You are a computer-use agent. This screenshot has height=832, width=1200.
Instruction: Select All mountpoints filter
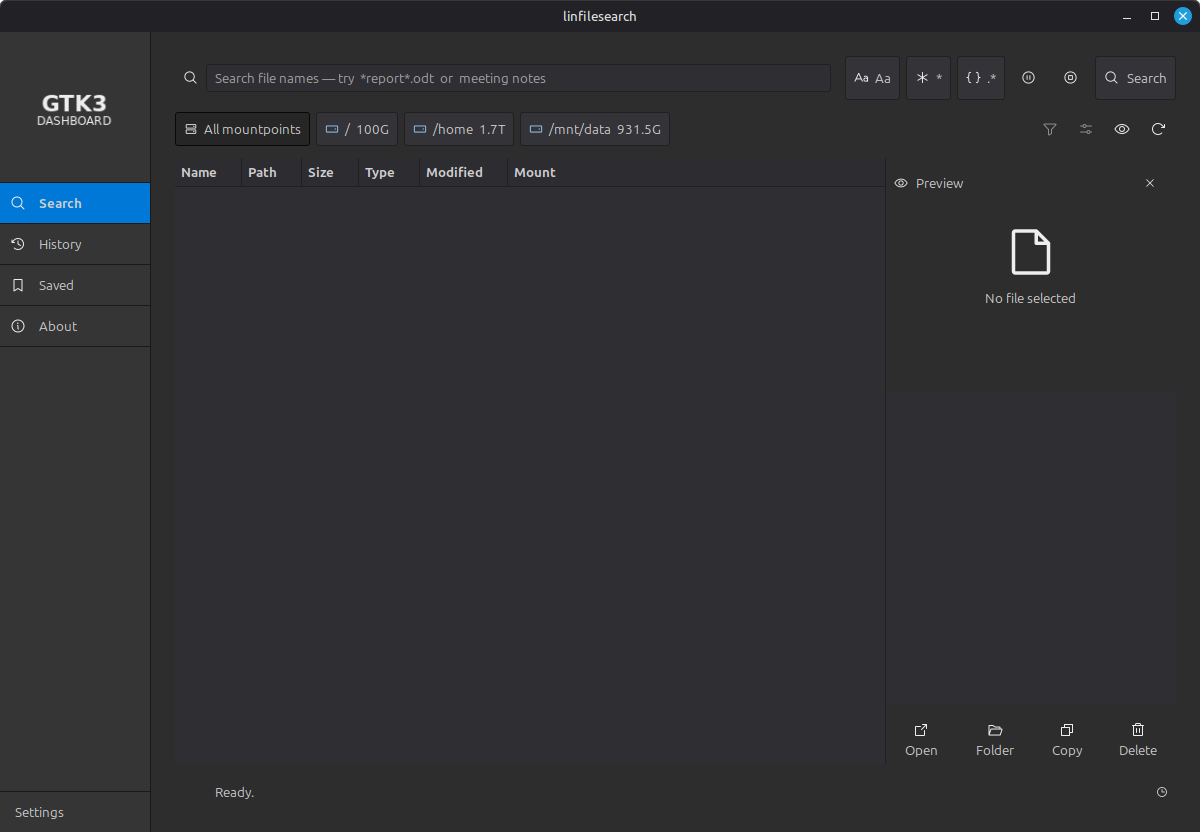[x=242, y=129]
